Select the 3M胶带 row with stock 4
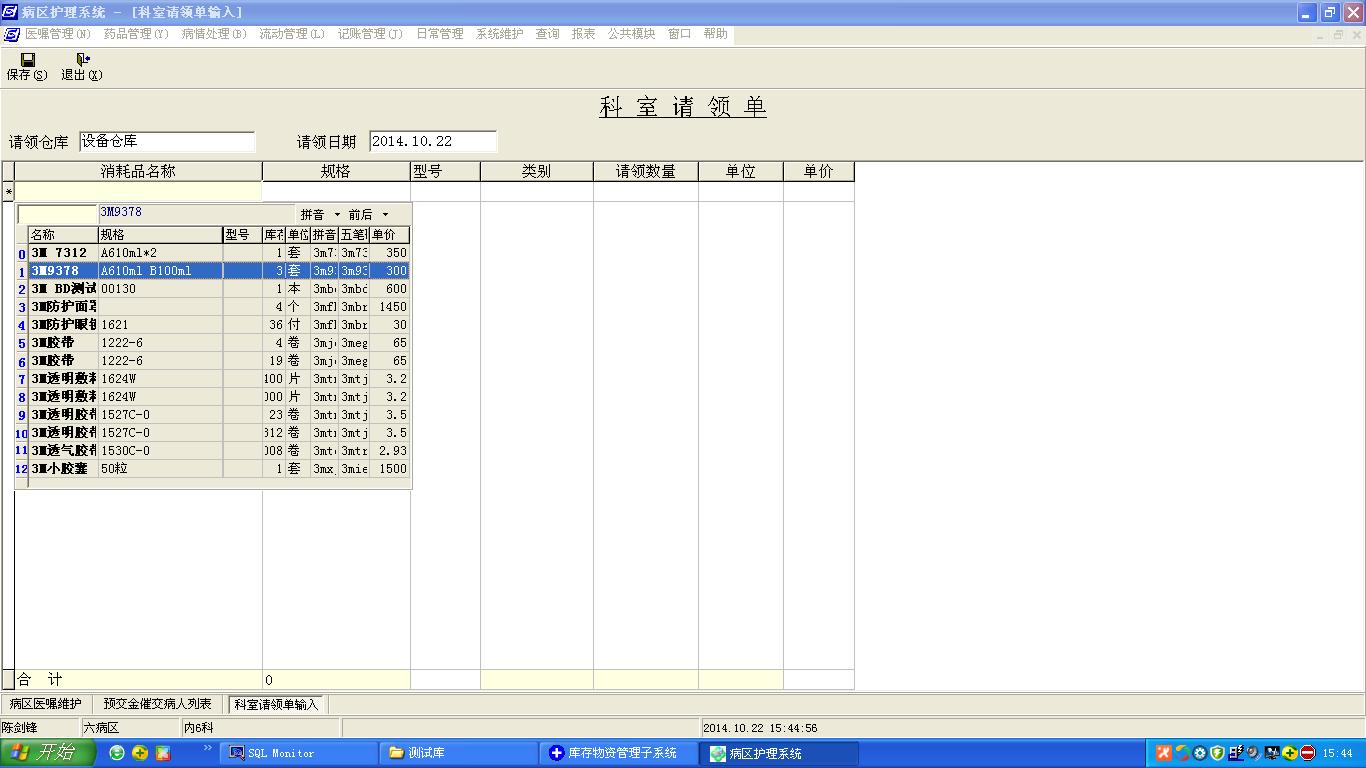Viewport: 1366px width, 768px height. point(219,343)
